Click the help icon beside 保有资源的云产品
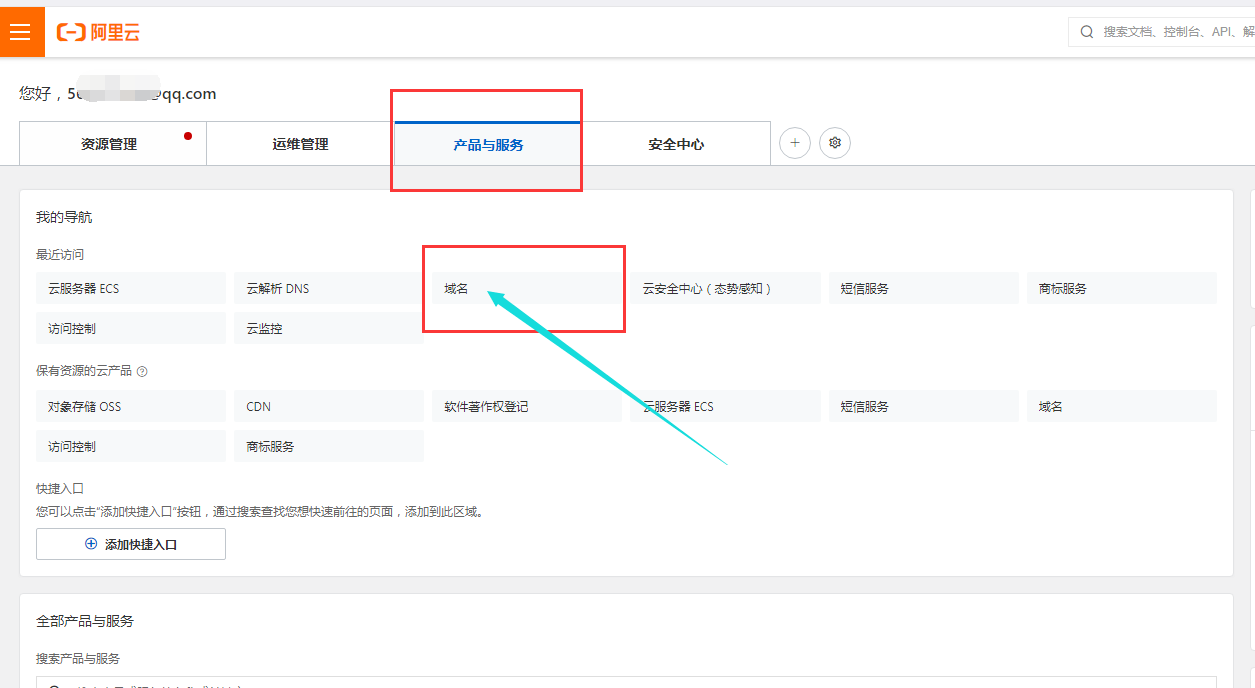 tap(142, 371)
